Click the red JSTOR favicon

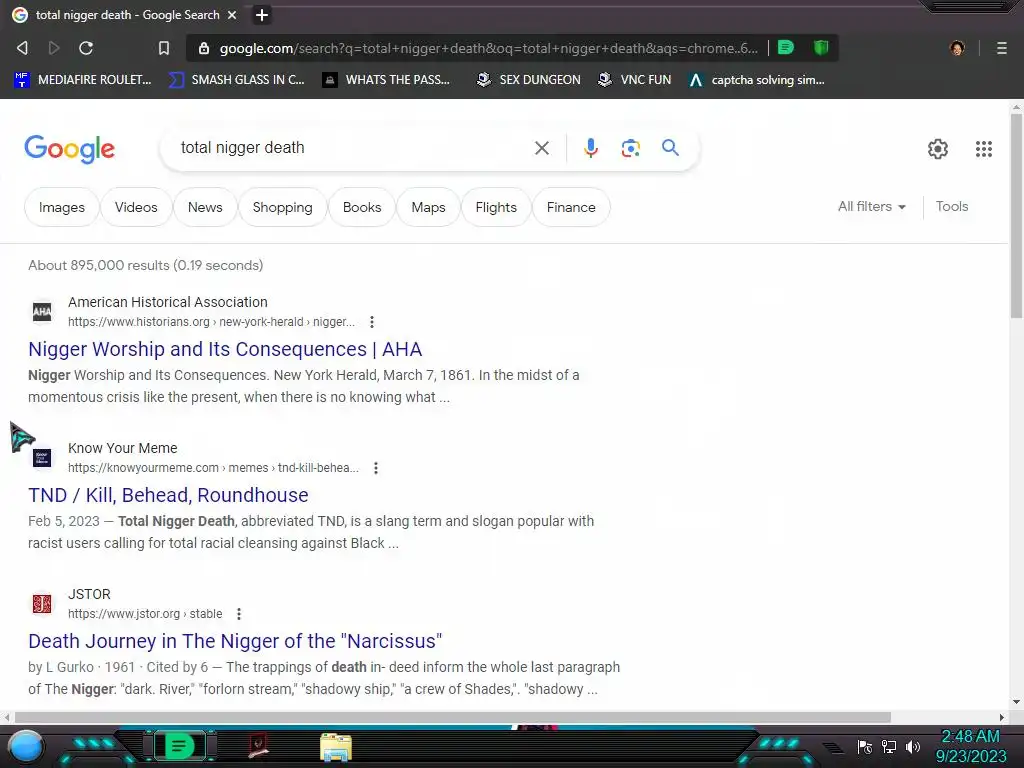[x=42, y=604]
